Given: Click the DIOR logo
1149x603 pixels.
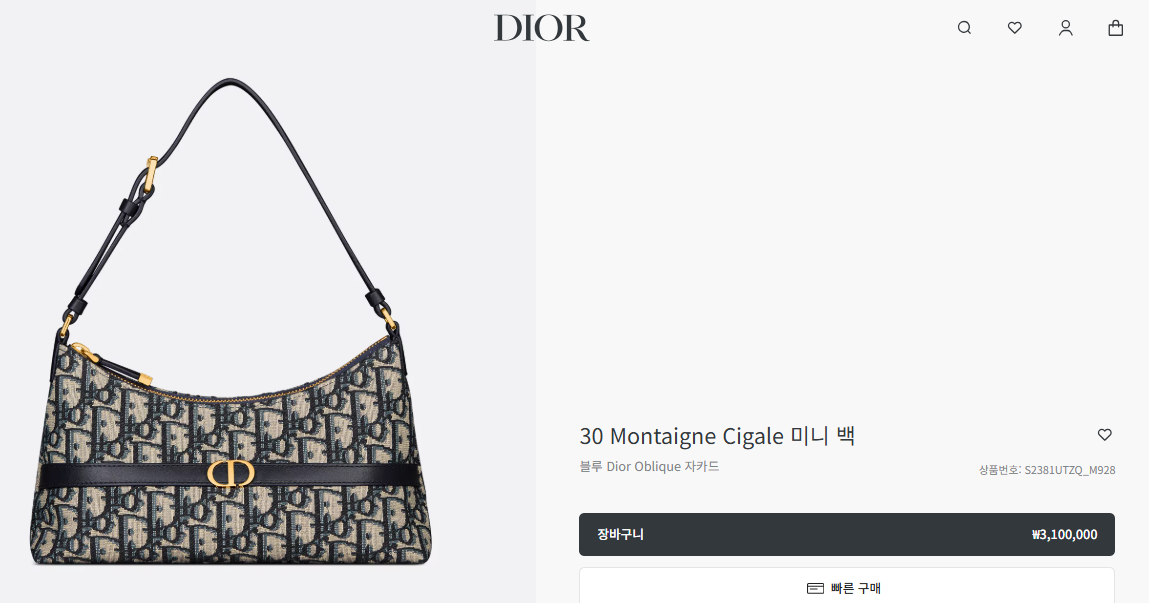Looking at the screenshot, I should tap(542, 28).
